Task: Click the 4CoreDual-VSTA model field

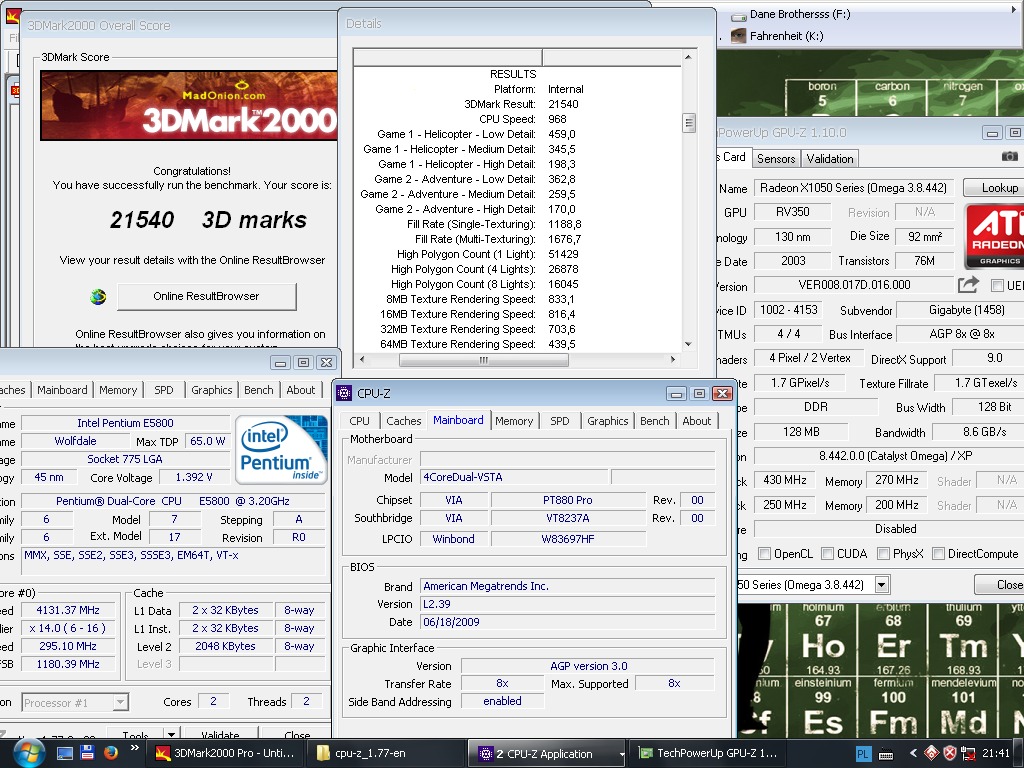Action: [514, 477]
